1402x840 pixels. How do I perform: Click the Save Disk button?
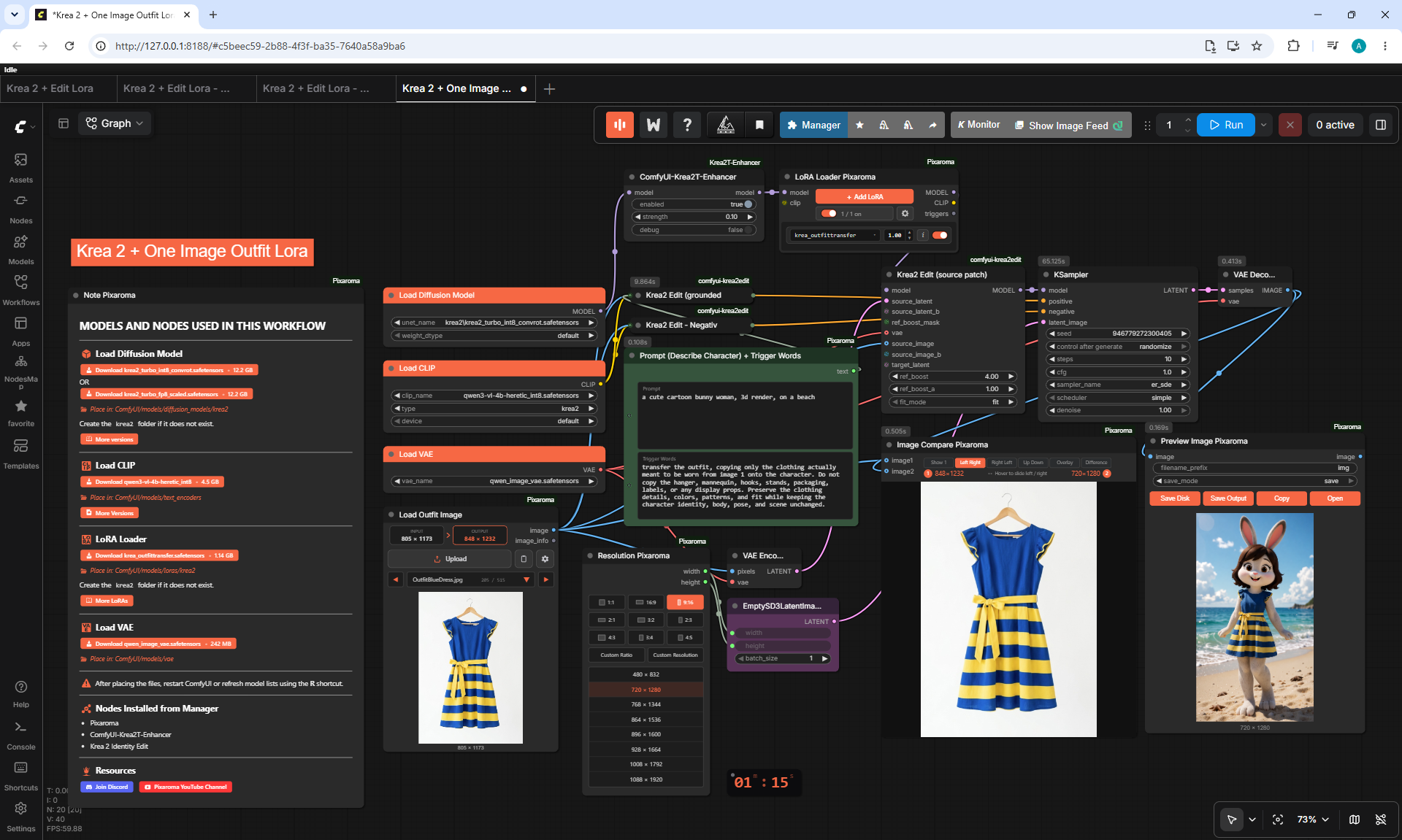click(1175, 498)
